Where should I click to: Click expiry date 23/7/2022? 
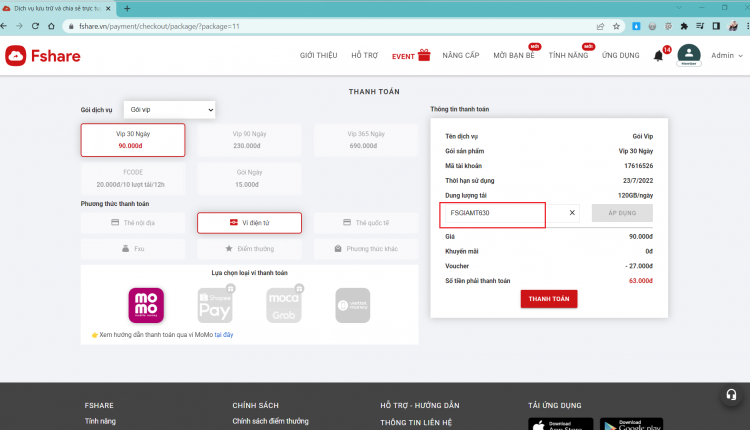click(x=638, y=181)
